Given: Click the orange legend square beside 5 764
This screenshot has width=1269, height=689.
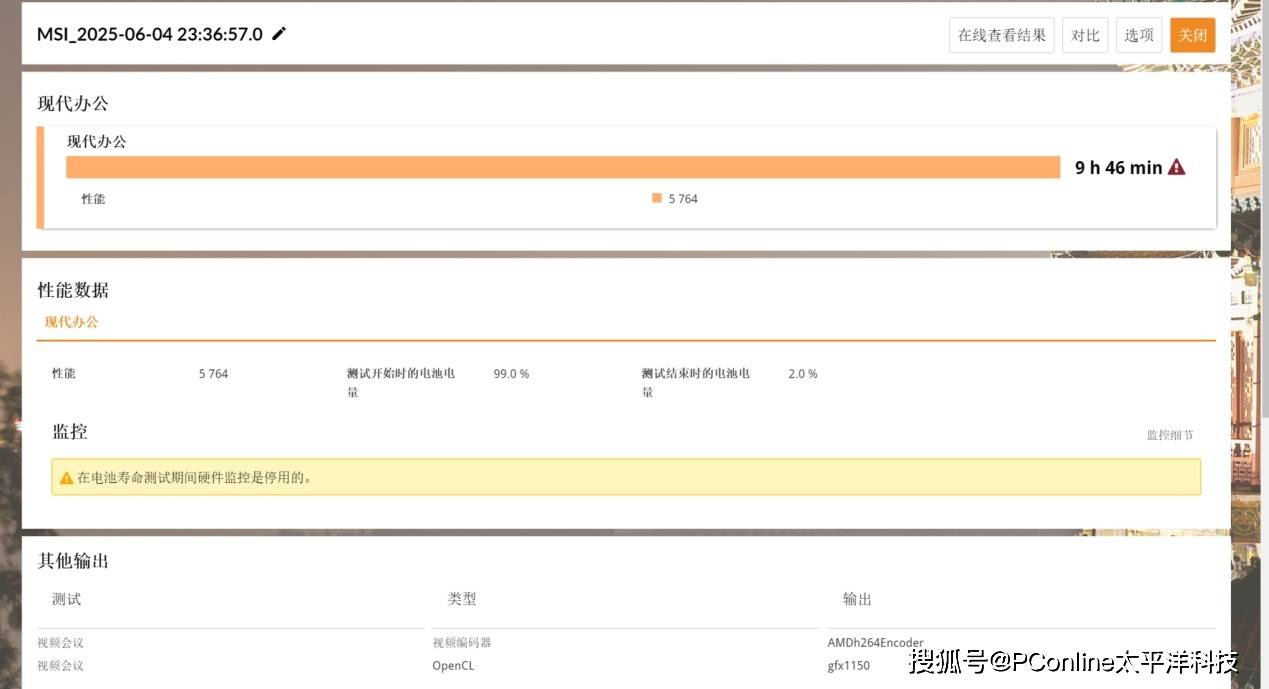Looking at the screenshot, I should (657, 198).
